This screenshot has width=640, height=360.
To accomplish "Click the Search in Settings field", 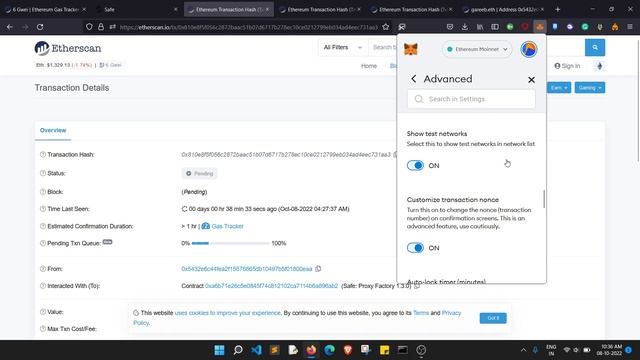I will [x=471, y=99].
